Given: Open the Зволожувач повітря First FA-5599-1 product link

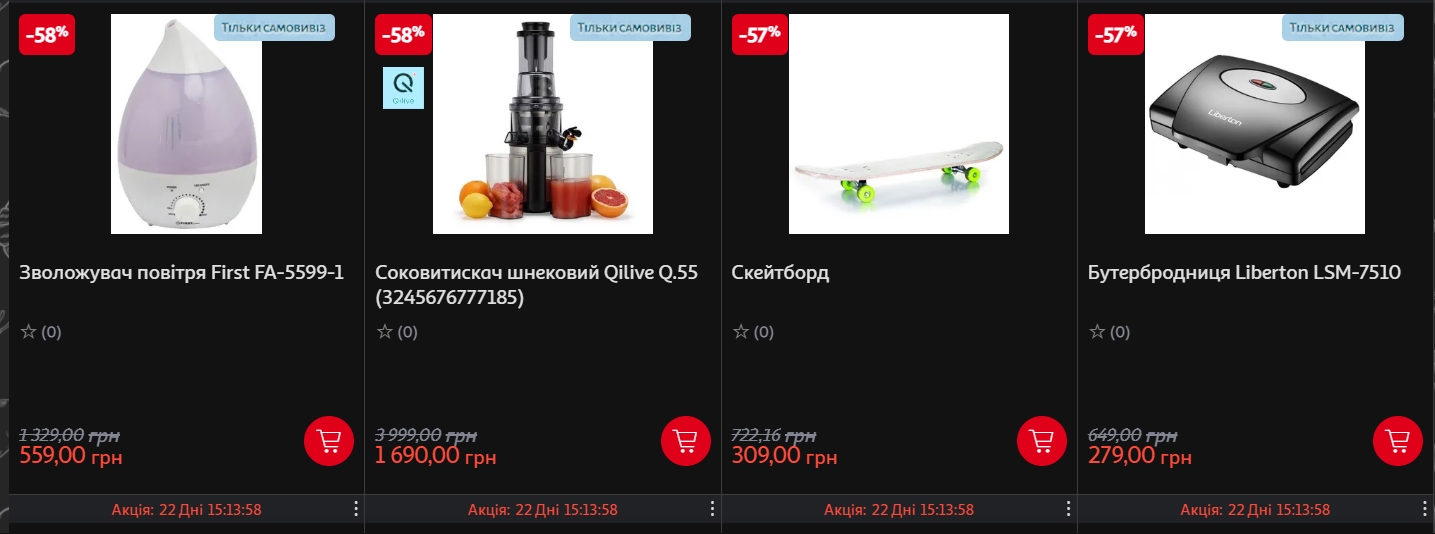Looking at the screenshot, I should pos(182,273).
